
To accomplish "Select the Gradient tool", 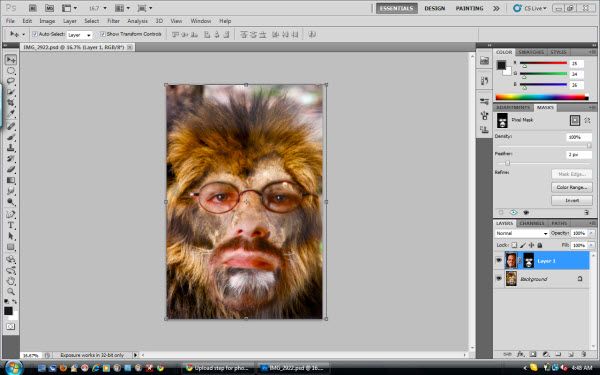I will [x=11, y=180].
